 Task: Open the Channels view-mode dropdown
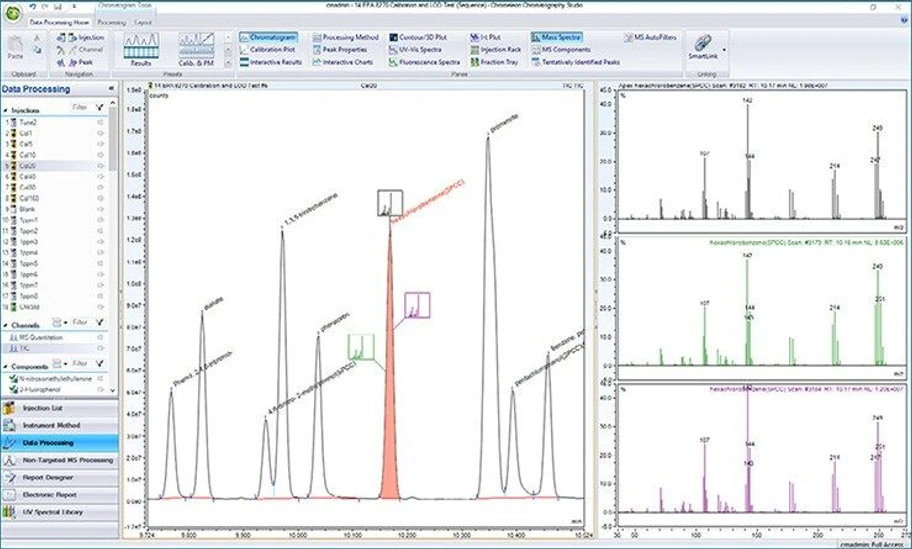[x=59, y=322]
